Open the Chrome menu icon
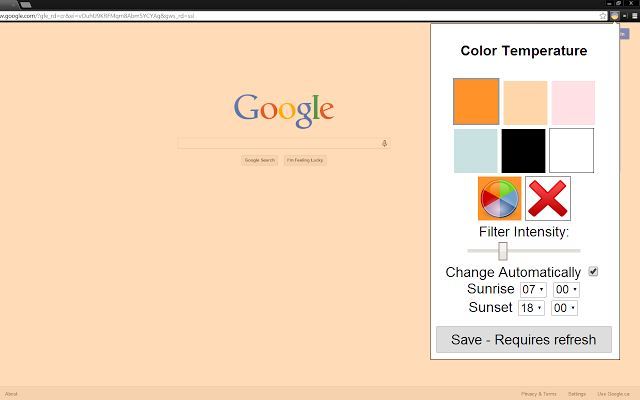This screenshot has height=400, width=640. pos(634,16)
